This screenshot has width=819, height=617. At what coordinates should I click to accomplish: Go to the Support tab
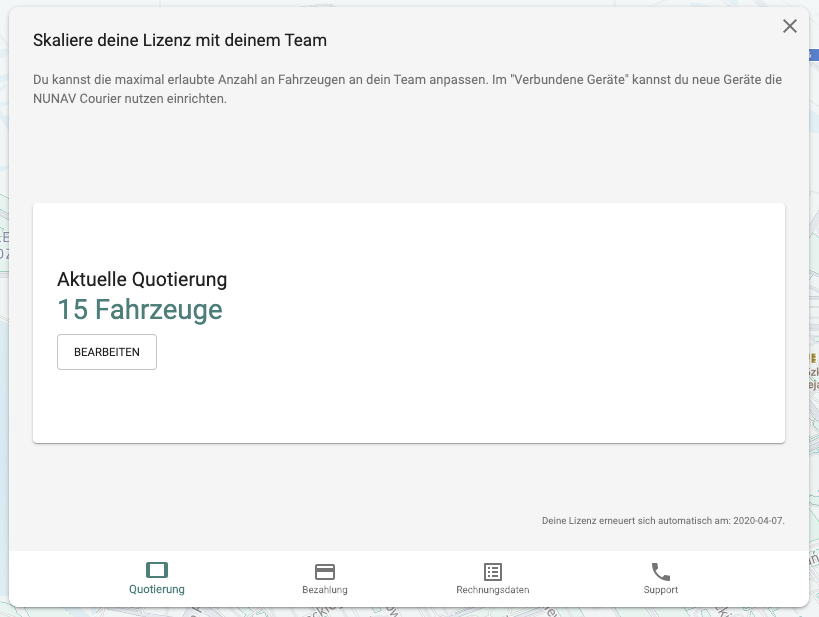pyautogui.click(x=661, y=579)
